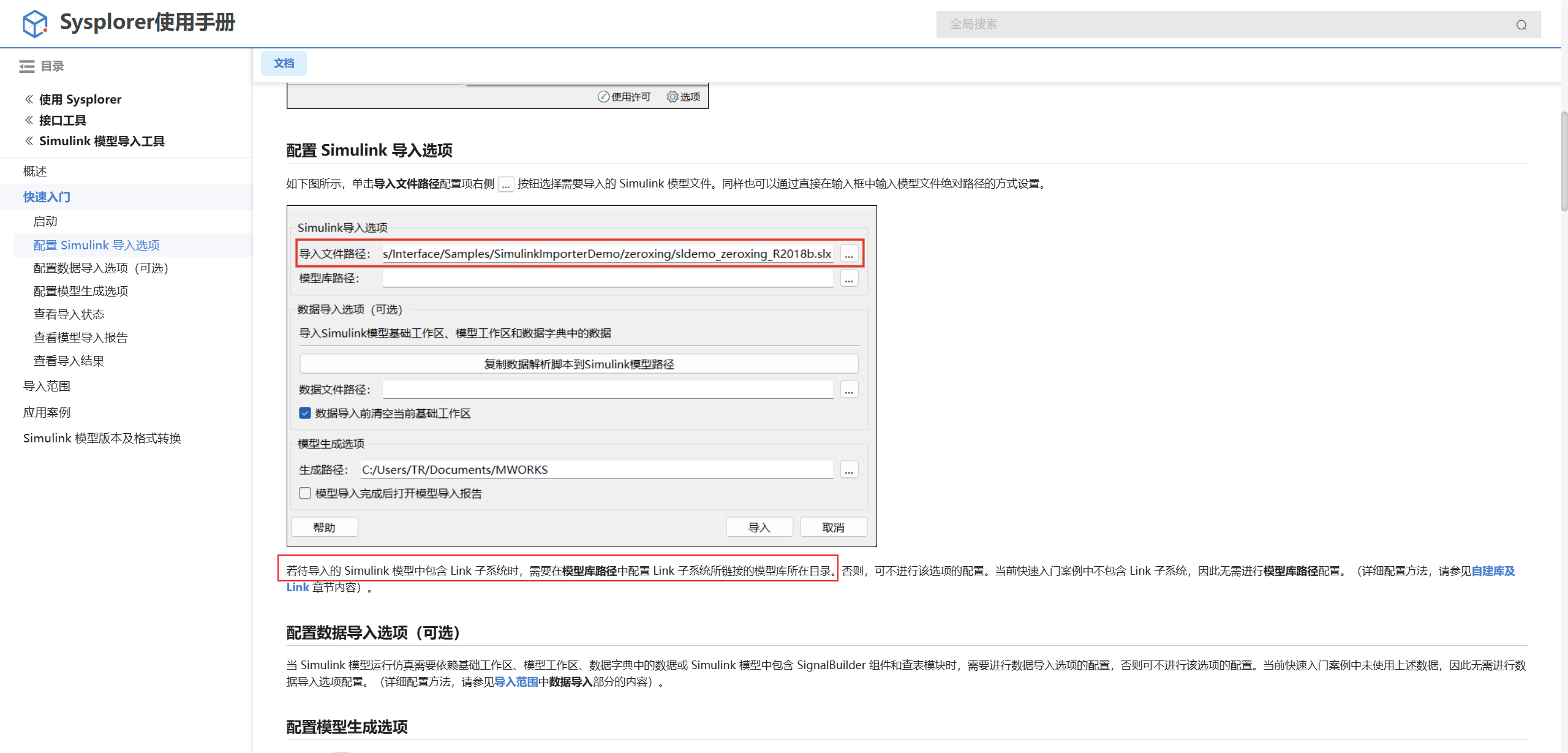Click the 数据文件路径 input field

608,390
